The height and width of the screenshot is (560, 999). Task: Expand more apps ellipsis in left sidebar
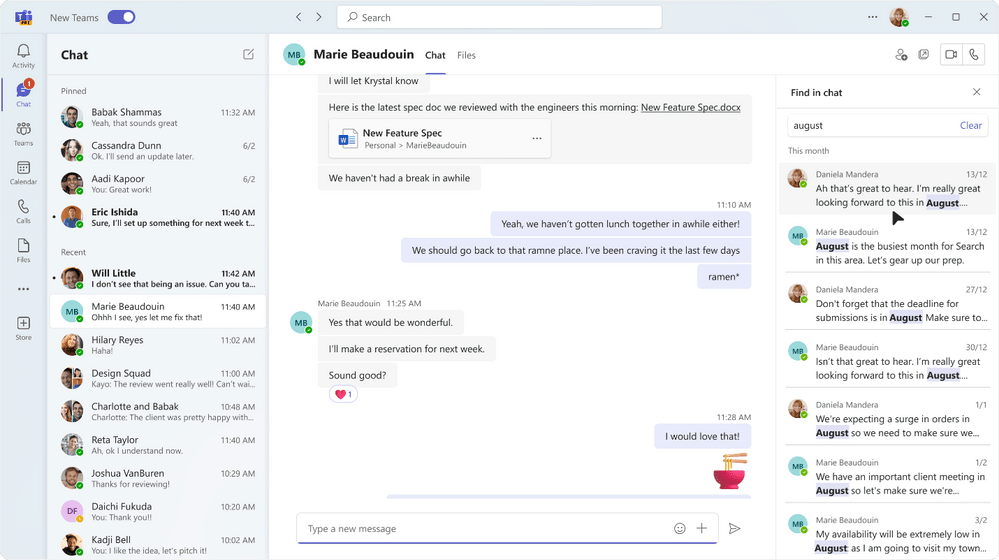click(x=23, y=289)
